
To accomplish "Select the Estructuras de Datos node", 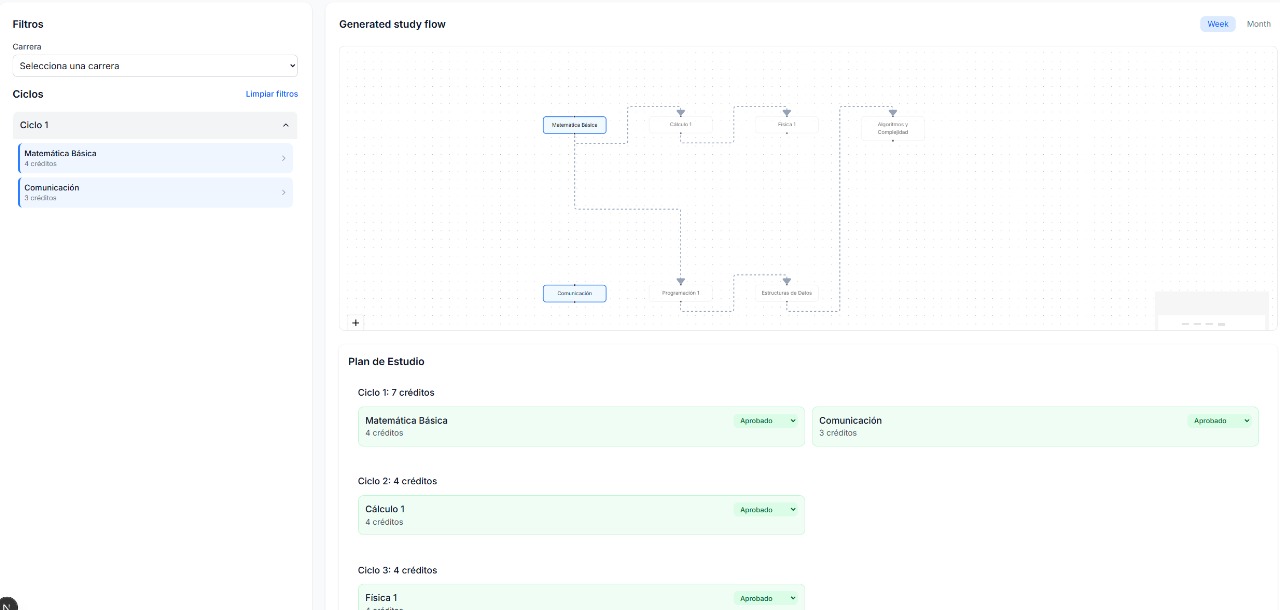I will click(x=787, y=293).
